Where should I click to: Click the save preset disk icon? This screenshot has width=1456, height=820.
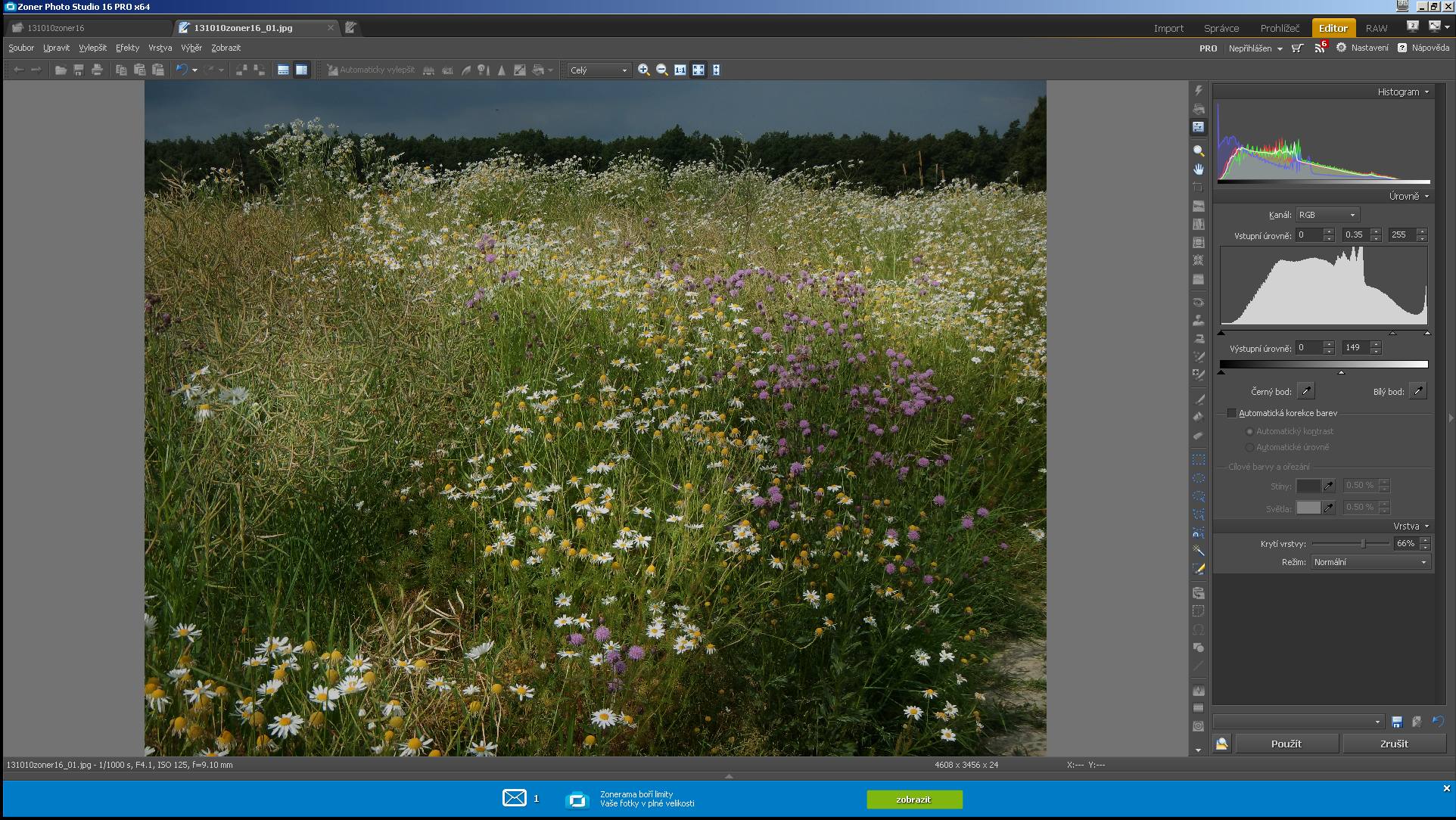[x=1397, y=722]
